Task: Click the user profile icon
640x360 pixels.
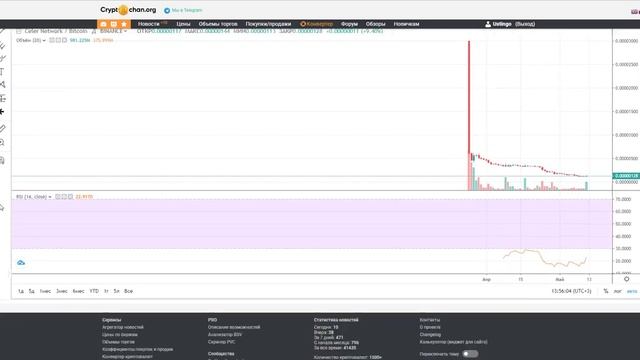Action: pyautogui.click(x=488, y=24)
